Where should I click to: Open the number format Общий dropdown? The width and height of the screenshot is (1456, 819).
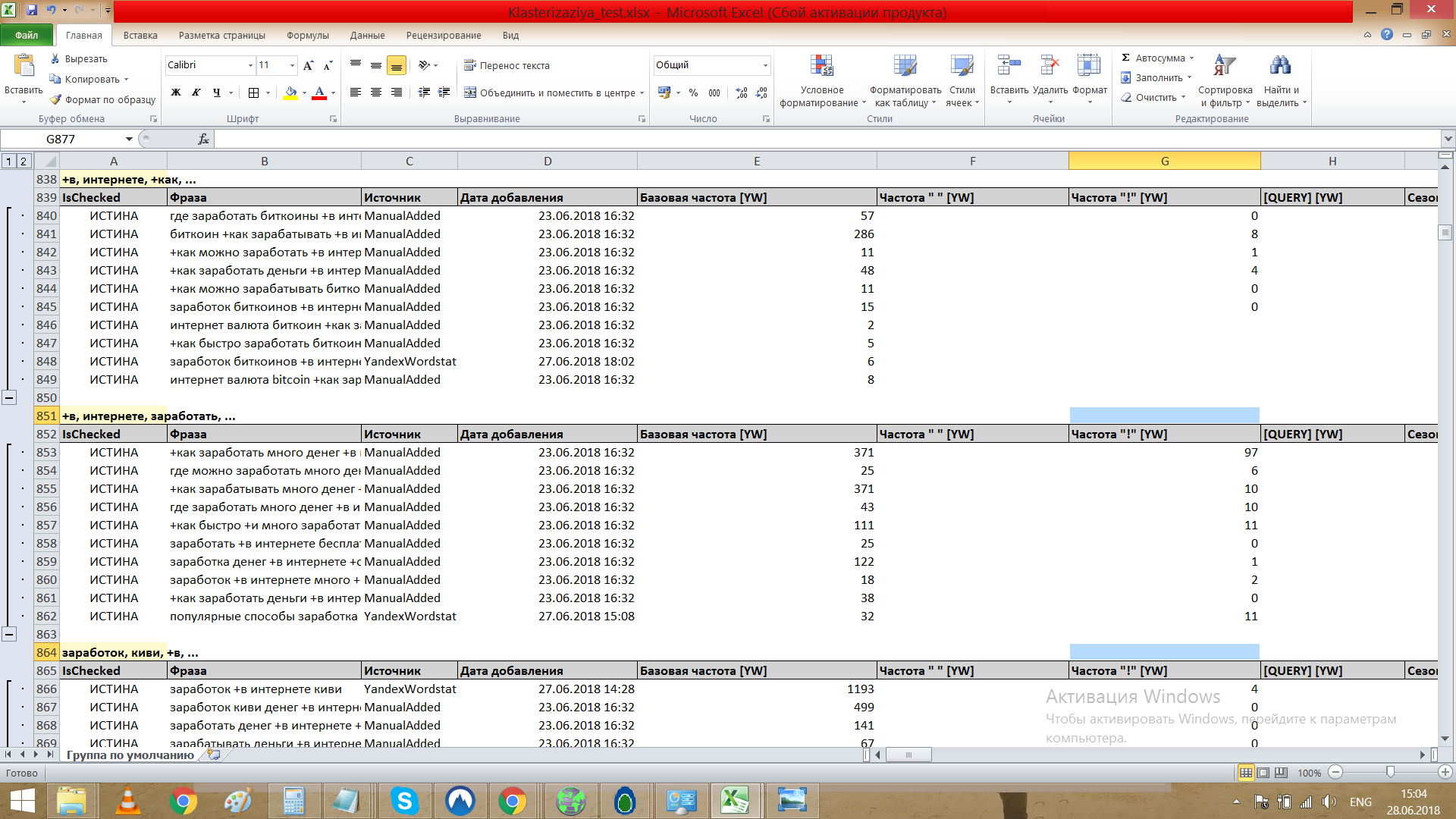[765, 65]
